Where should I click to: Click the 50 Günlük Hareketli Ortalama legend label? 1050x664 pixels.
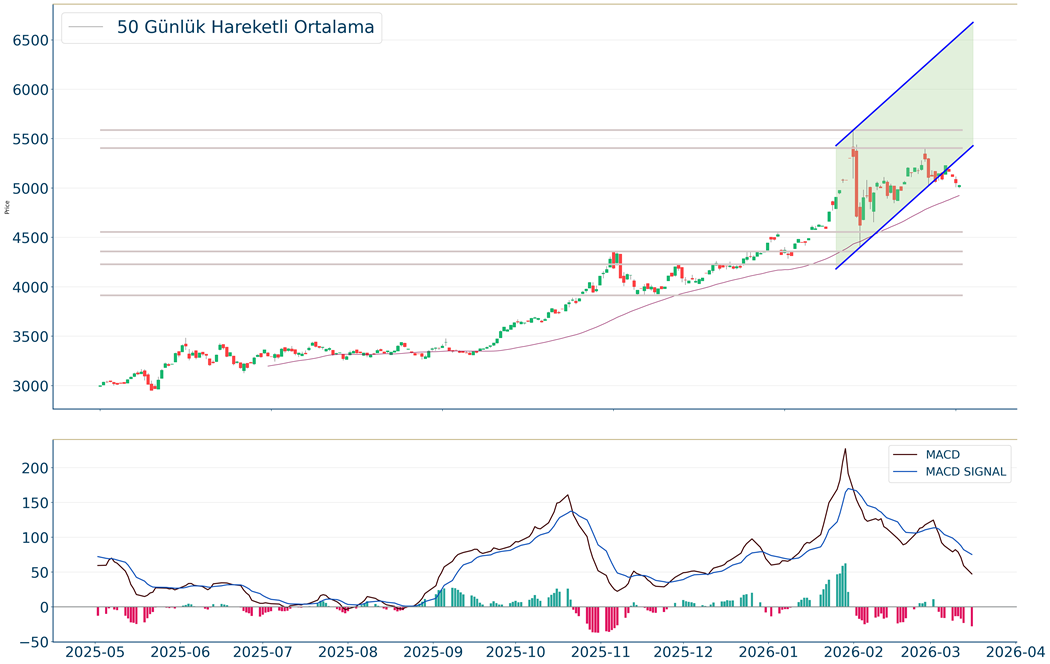[x=245, y=28]
